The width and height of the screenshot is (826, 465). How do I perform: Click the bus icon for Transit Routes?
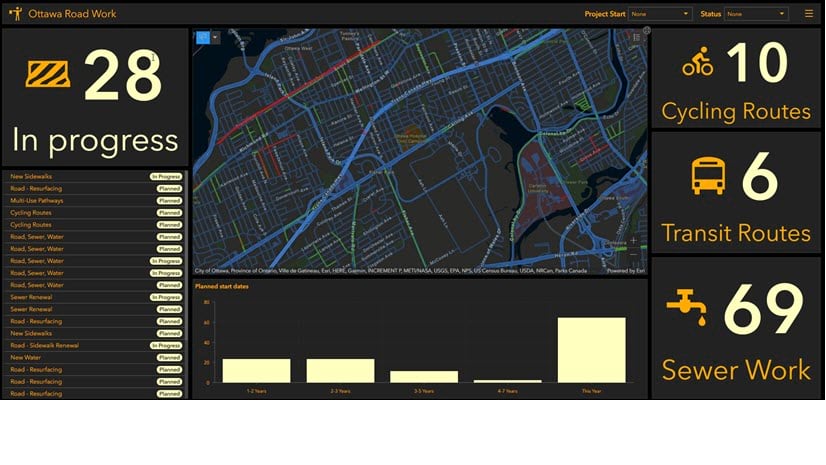point(708,176)
